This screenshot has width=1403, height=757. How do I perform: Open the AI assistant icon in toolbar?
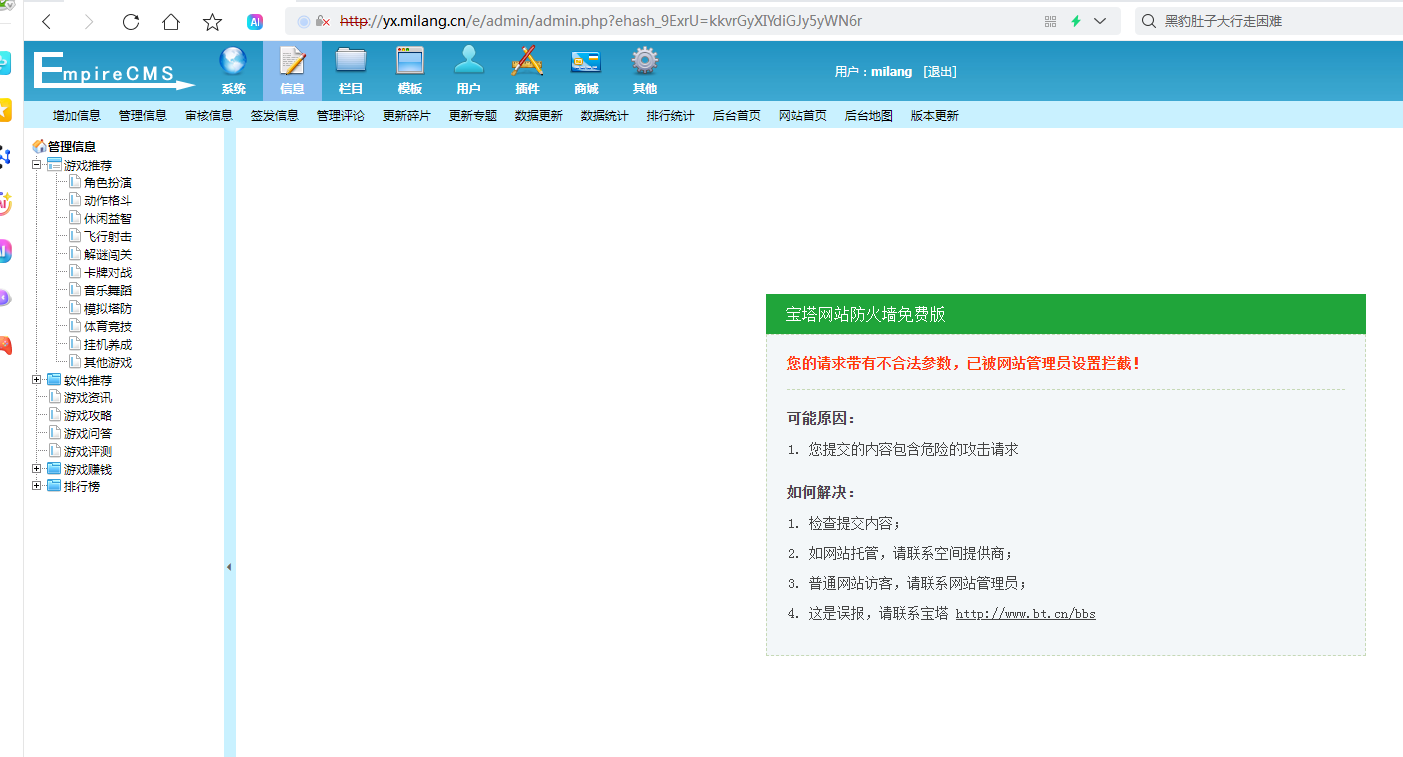[255, 21]
